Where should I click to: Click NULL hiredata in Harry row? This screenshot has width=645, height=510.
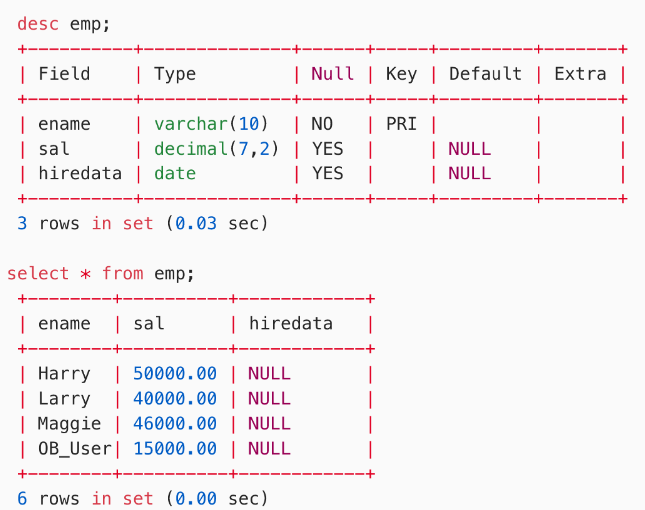pos(269,374)
